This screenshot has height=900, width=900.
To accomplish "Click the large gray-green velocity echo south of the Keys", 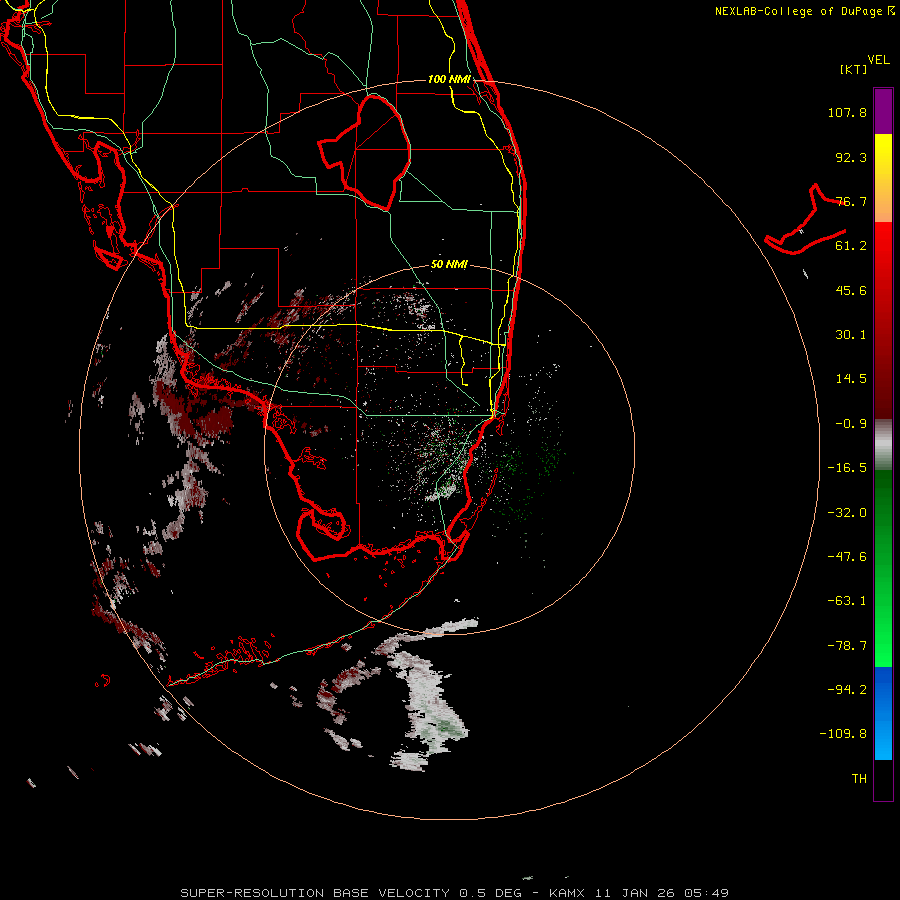I will [430, 709].
